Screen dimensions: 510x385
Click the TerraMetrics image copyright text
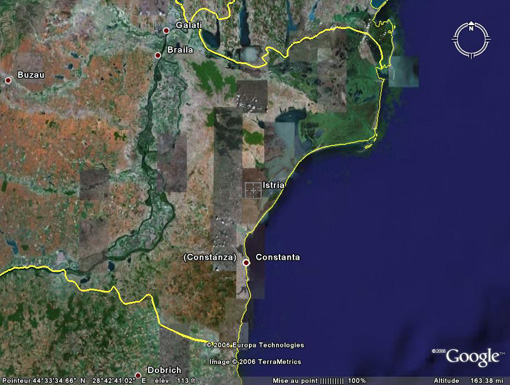click(255, 362)
